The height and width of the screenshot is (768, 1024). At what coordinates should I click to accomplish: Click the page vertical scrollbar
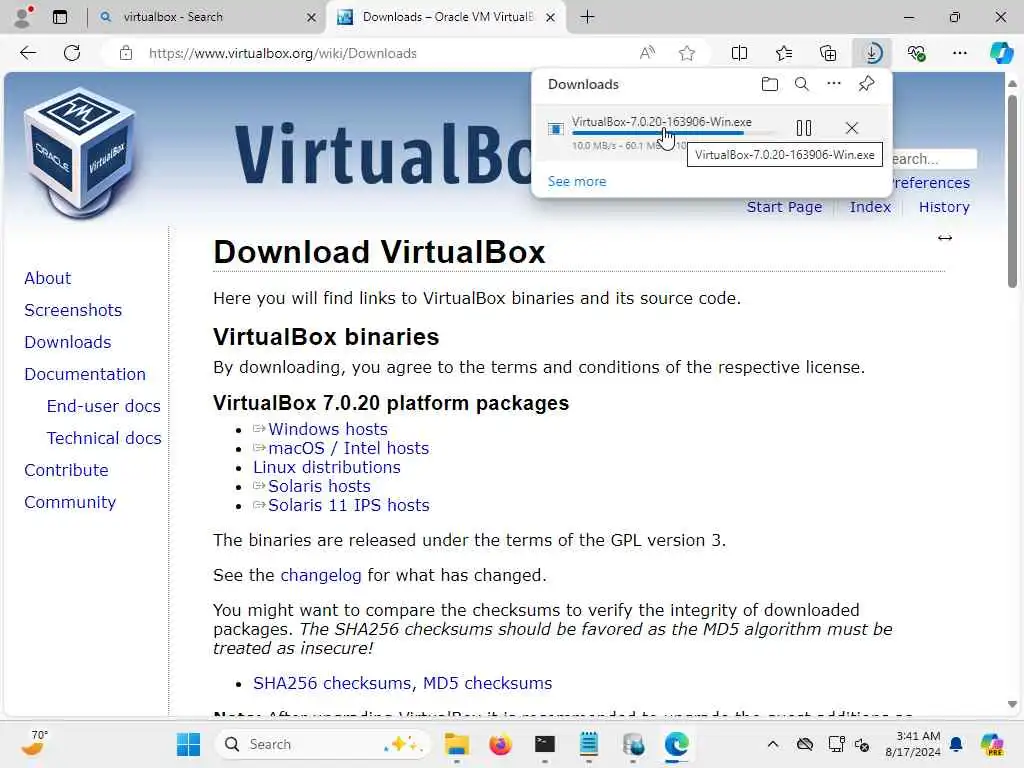click(1012, 191)
